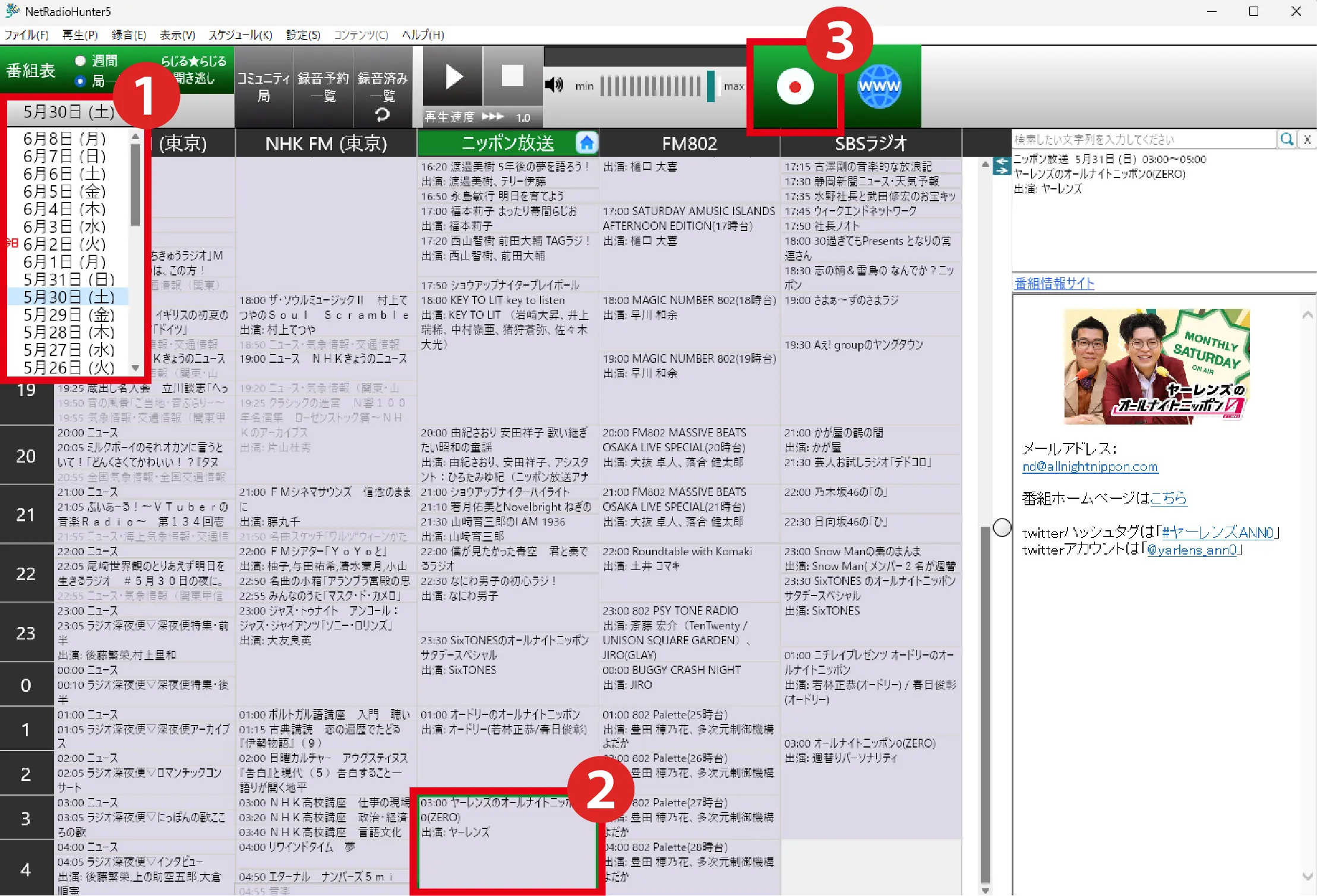This screenshot has width=1317, height=896.
Task: Select 21:00 かが屋の鶴の間 program
Action: pyautogui.click(x=871, y=440)
